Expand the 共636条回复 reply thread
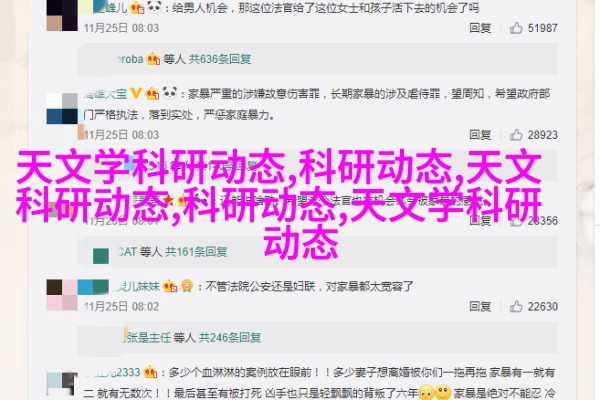 click(220, 59)
